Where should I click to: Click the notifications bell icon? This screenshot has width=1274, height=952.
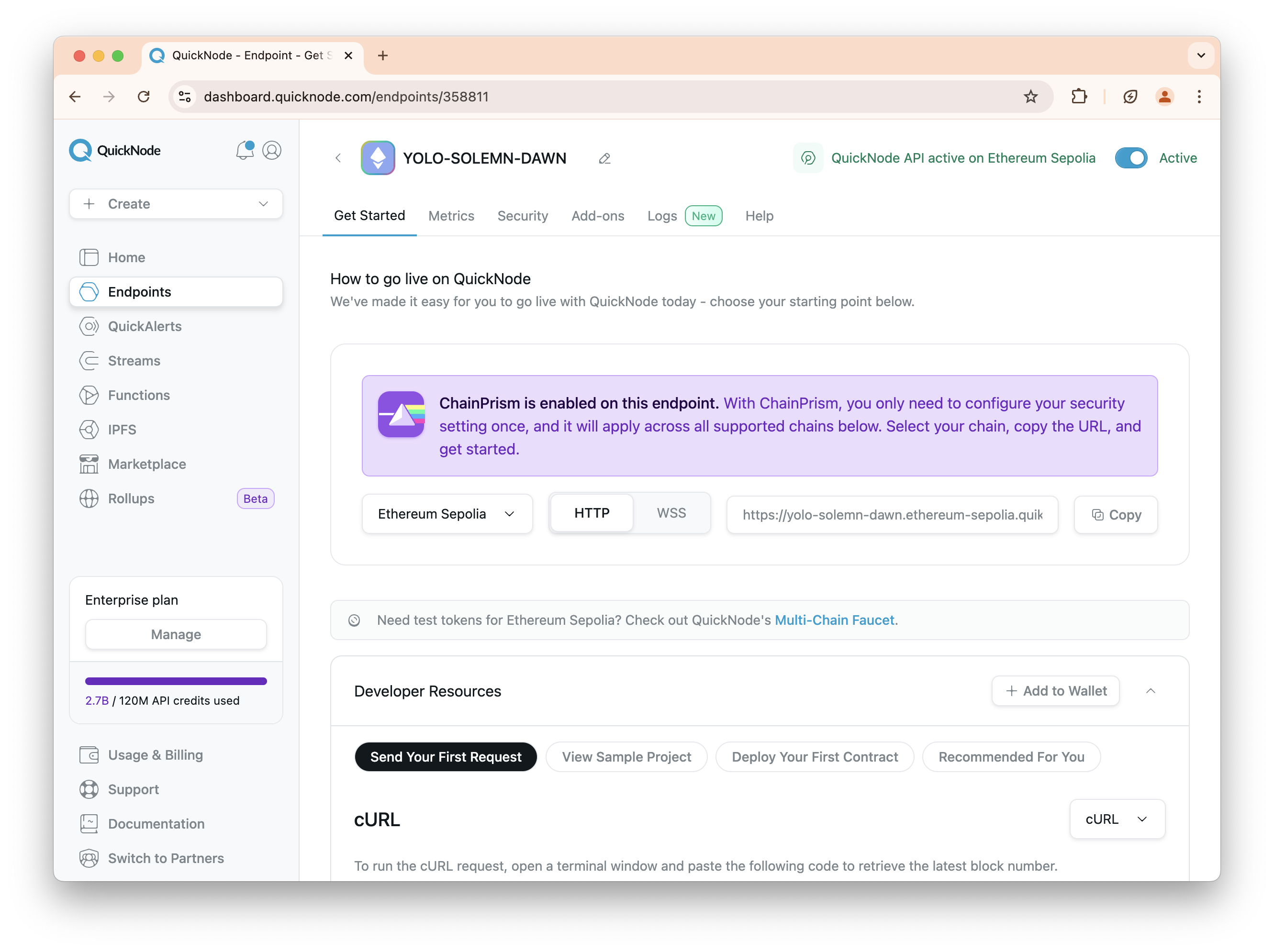[x=244, y=151]
